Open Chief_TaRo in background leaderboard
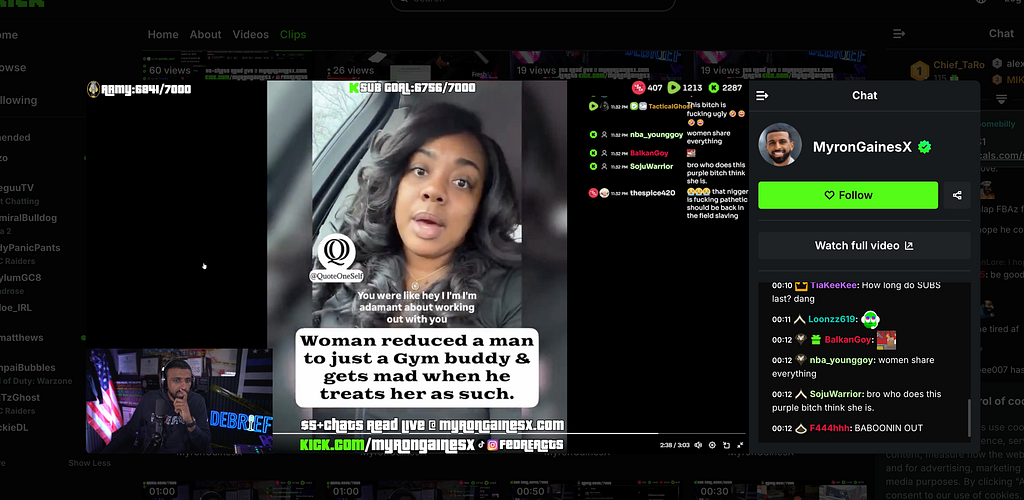1024x500 pixels. pyautogui.click(x=959, y=65)
